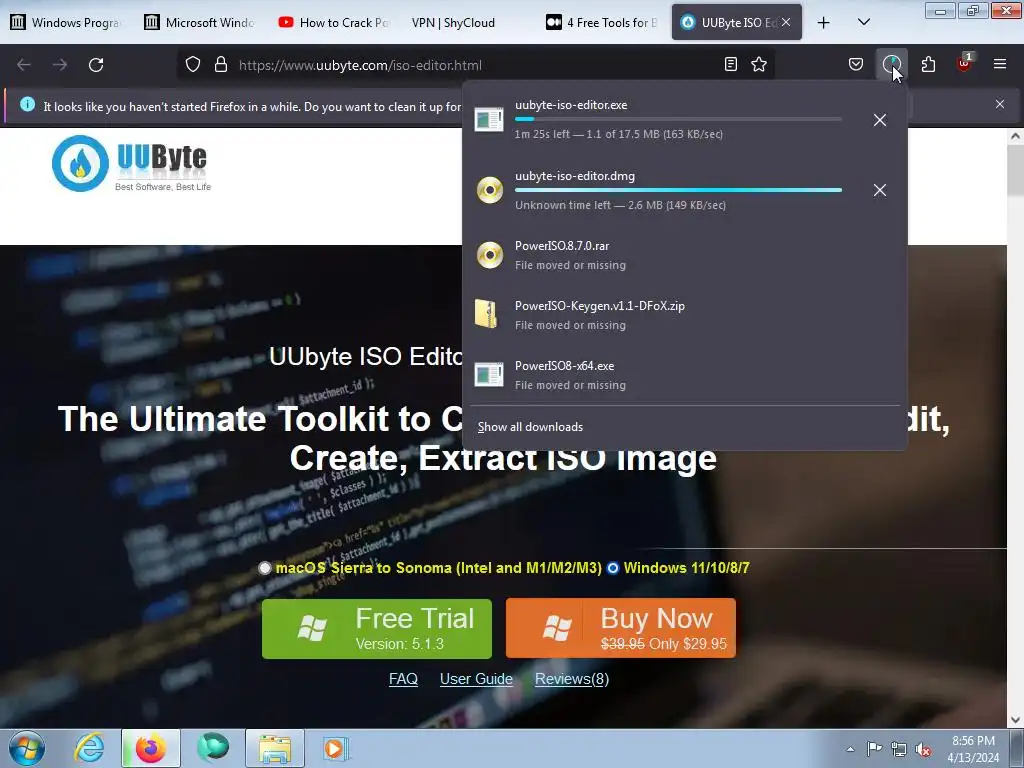1024x768 pixels.
Task: Dismiss the Firefox cleanup notification bar
Action: [x=1000, y=104]
